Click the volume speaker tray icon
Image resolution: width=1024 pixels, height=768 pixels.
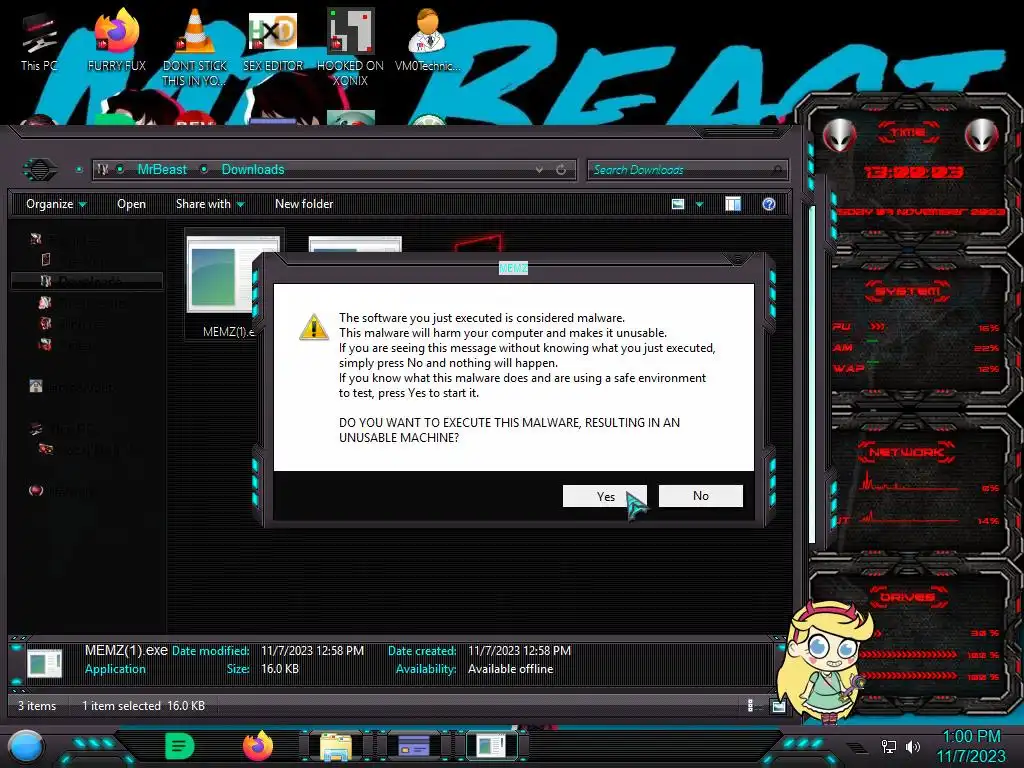tap(913, 746)
